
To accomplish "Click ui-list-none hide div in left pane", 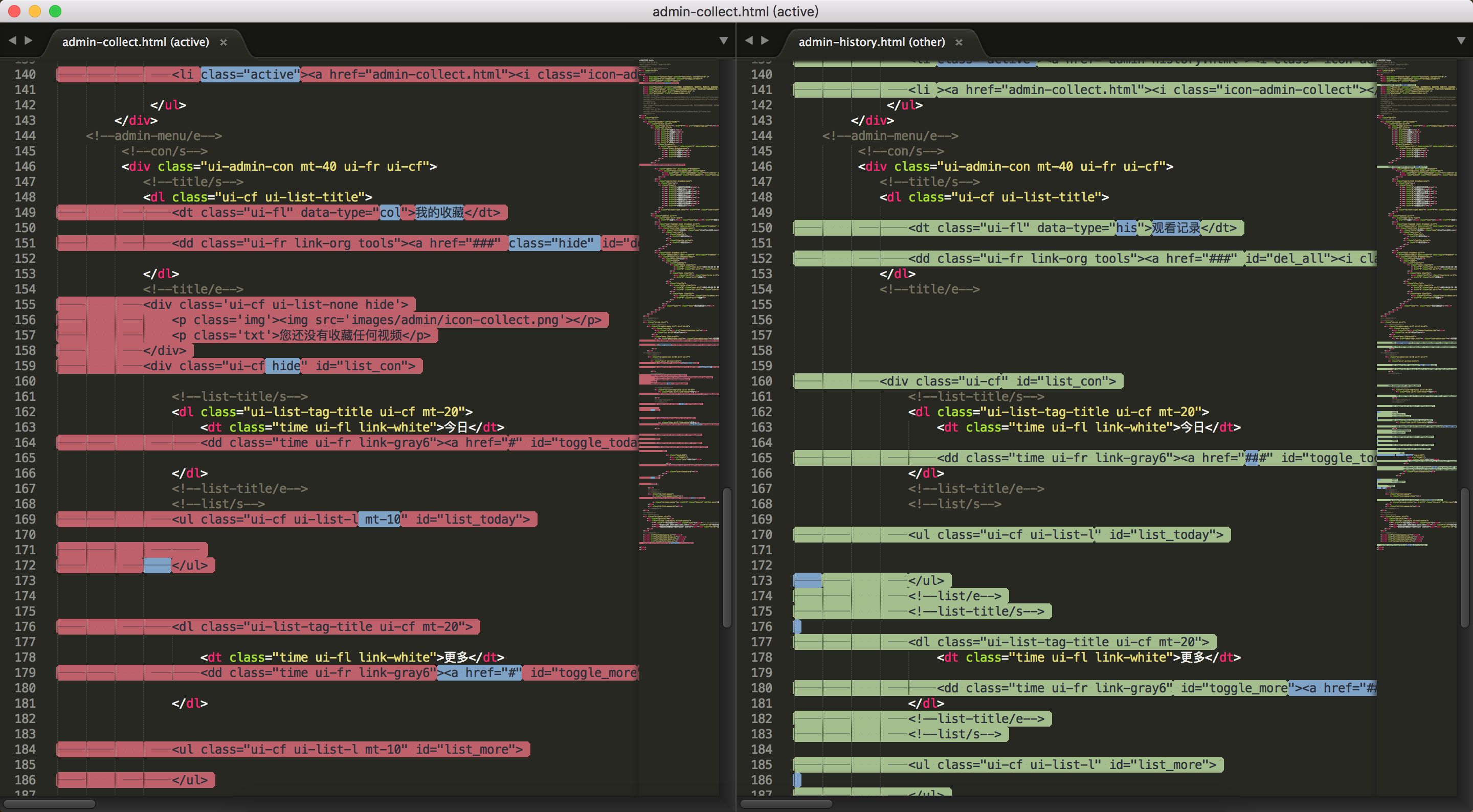I will [276, 305].
